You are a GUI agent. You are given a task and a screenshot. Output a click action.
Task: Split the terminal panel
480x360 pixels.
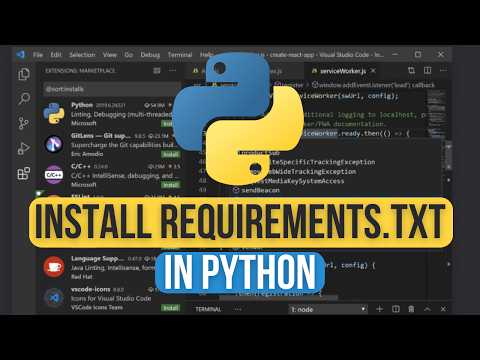[x=396, y=309]
